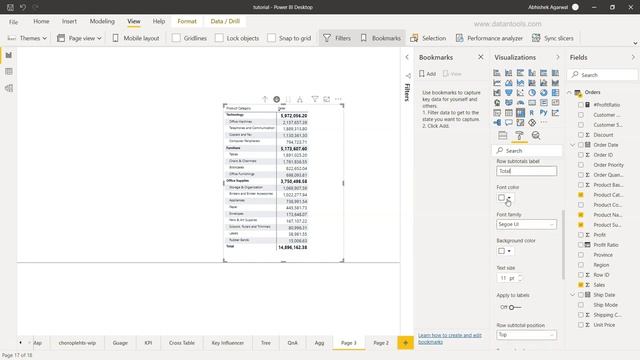Open more options ellipsis above the matrix
640x360 pixels.
point(338,99)
